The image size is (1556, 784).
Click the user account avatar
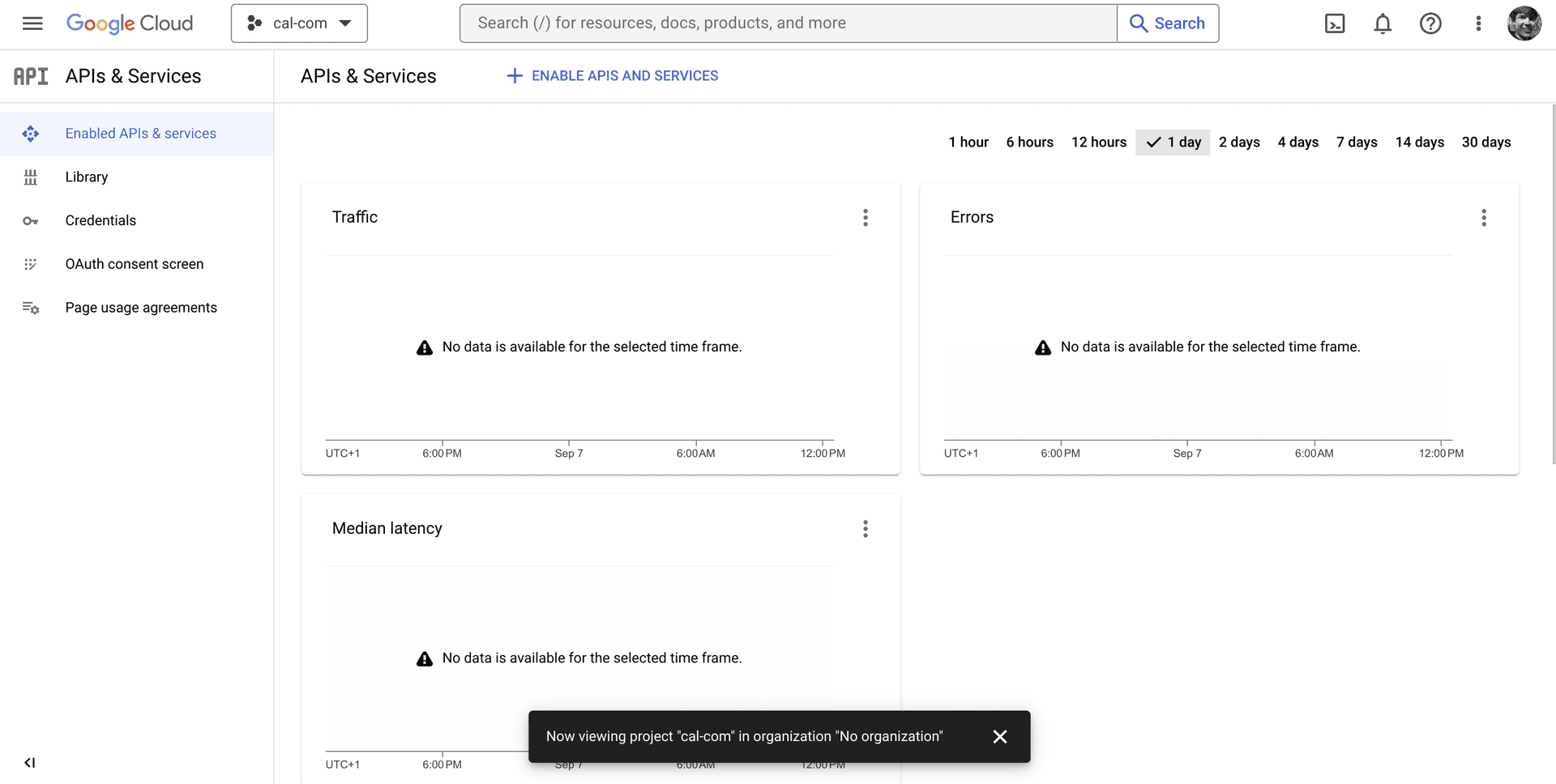click(1524, 23)
